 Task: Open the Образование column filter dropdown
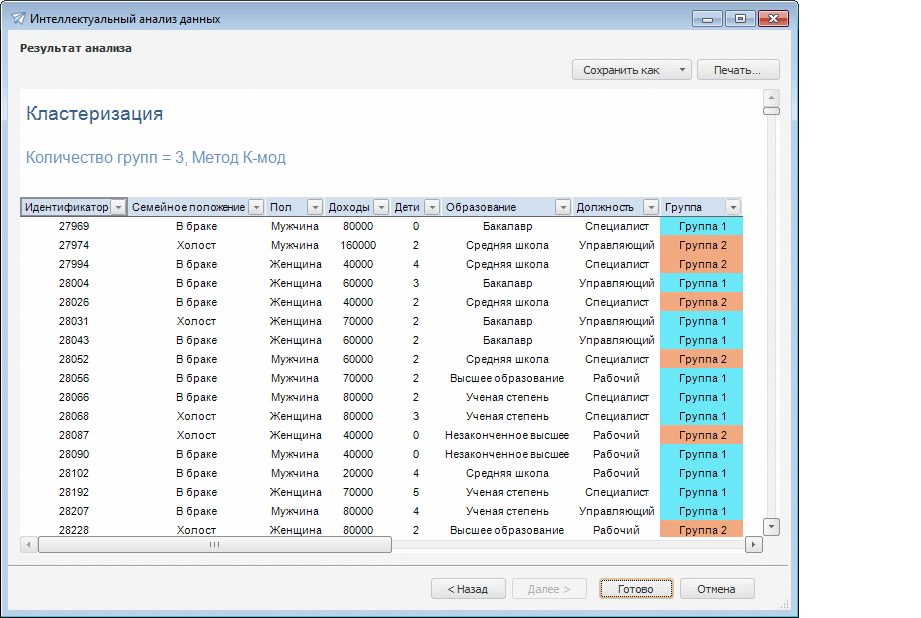point(562,207)
